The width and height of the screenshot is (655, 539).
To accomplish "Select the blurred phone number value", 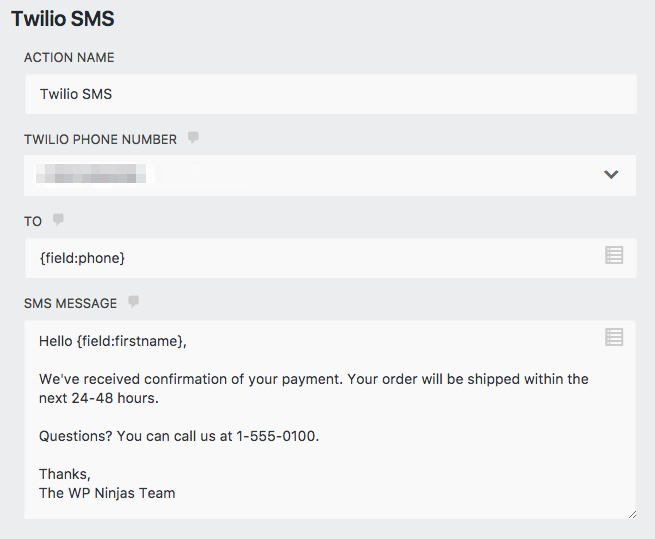I will click(x=95, y=175).
